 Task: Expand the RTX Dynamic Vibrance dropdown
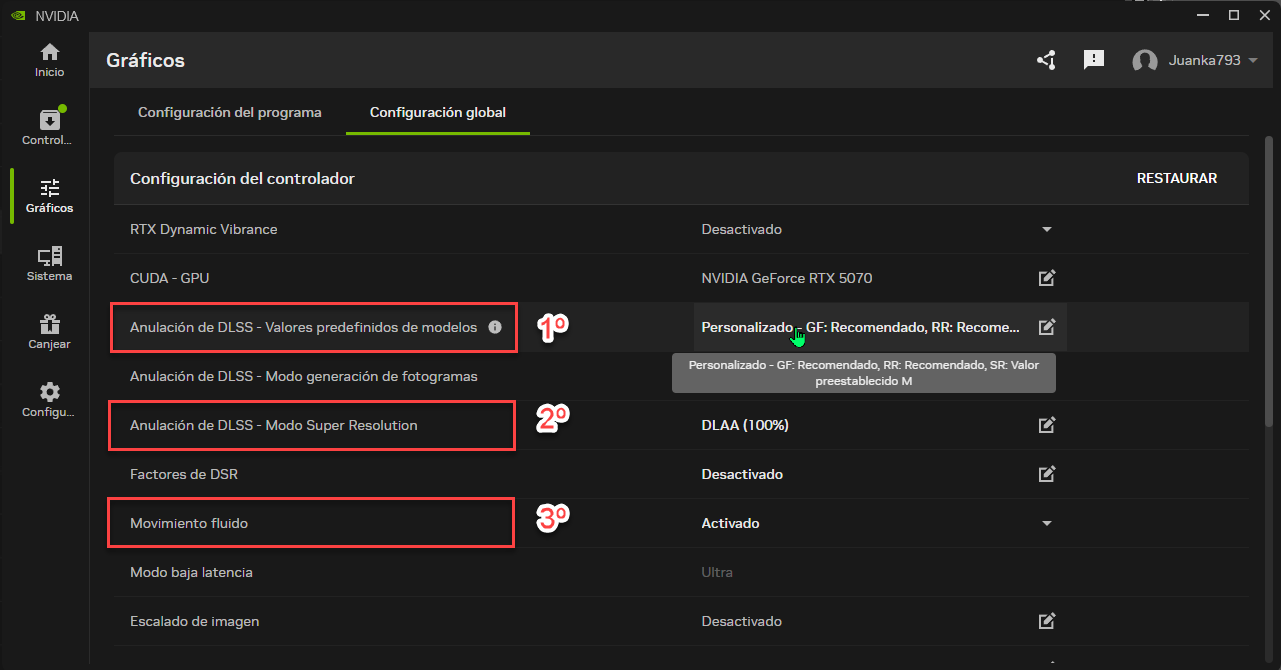point(1047,229)
